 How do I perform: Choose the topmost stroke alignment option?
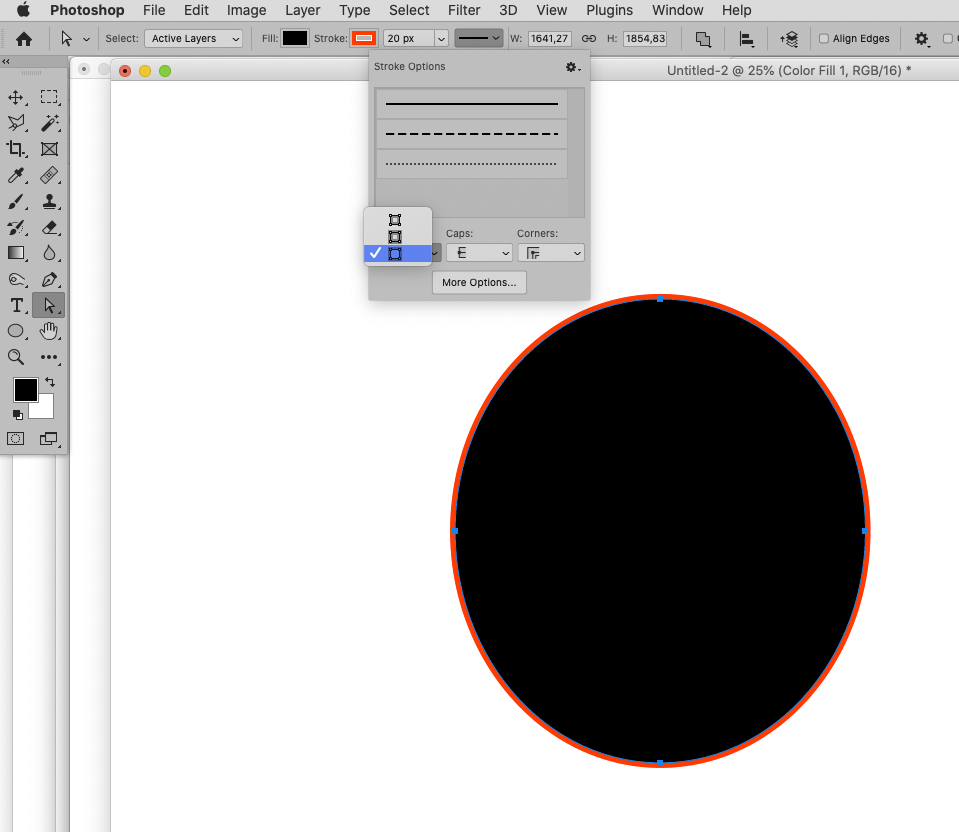(395, 221)
